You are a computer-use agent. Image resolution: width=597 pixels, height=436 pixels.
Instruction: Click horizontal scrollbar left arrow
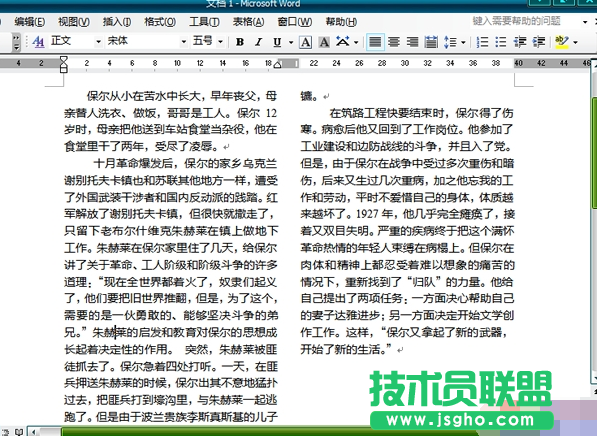click(x=34, y=432)
